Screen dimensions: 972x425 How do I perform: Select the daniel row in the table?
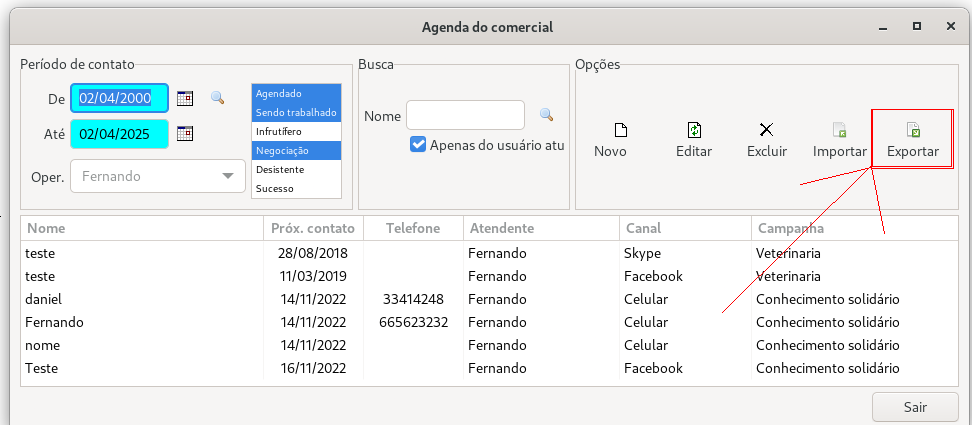tap(489, 299)
